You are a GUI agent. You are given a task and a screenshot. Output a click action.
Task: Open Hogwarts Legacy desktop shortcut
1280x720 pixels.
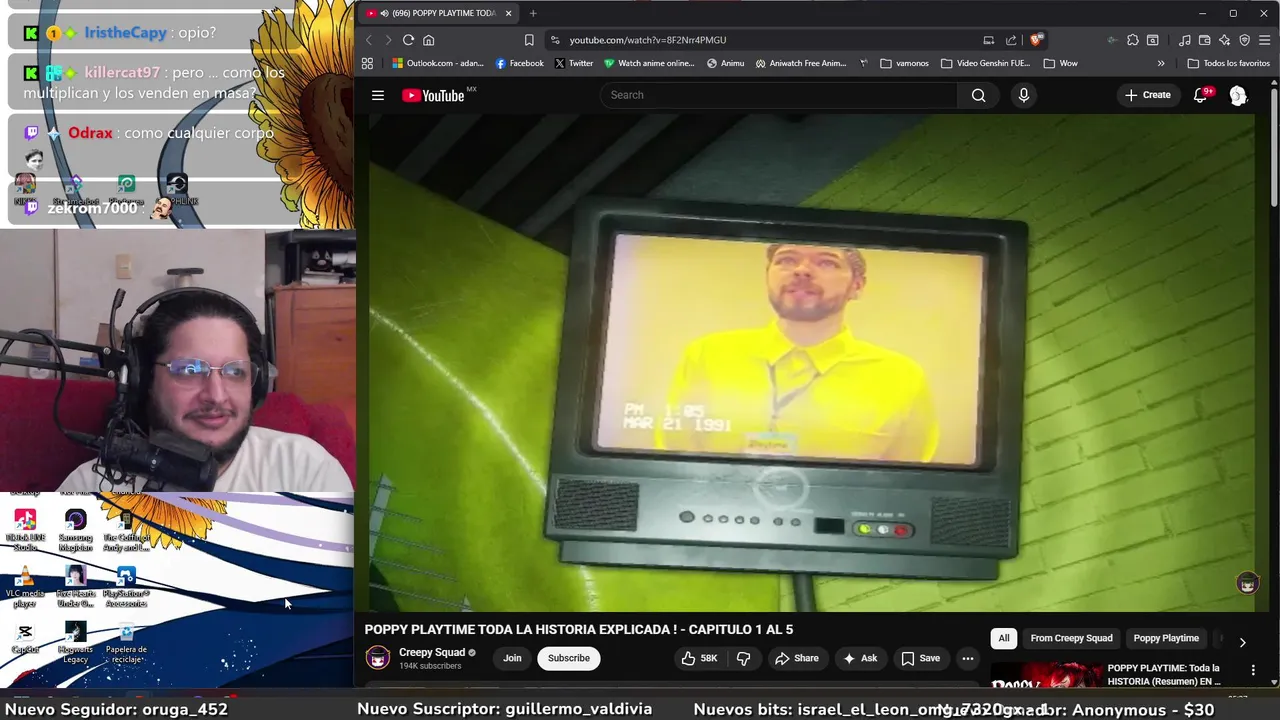(x=75, y=643)
